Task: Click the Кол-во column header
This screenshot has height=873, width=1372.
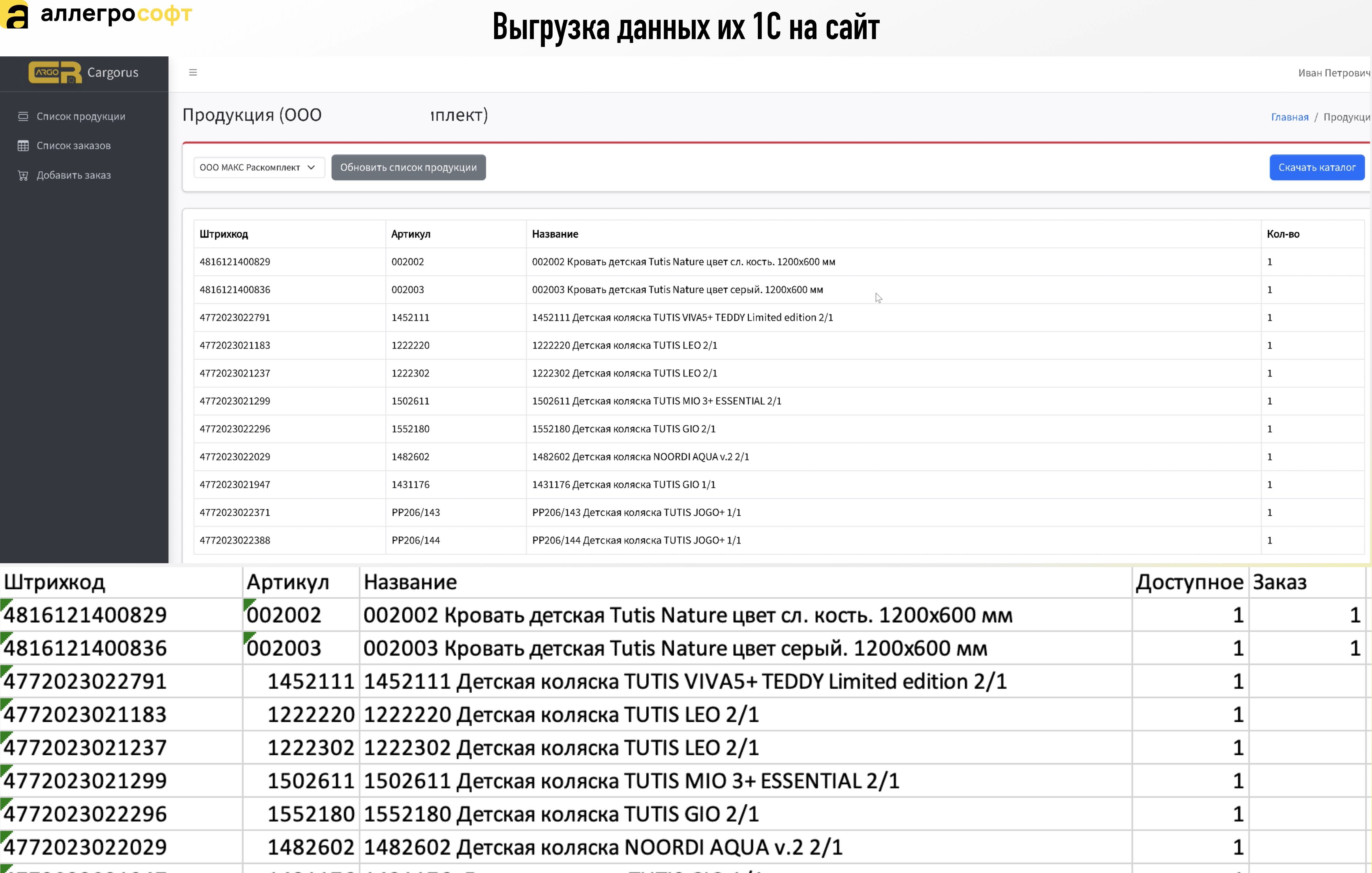Action: pyautogui.click(x=1283, y=234)
